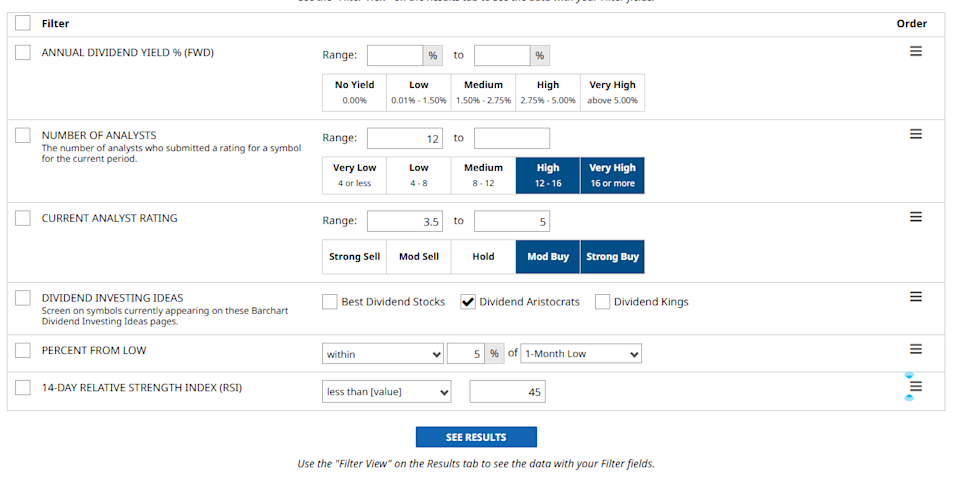This screenshot has height=478, width=959.
Task: Click reorder handle for Current Analyst Rating row
Action: (915, 217)
